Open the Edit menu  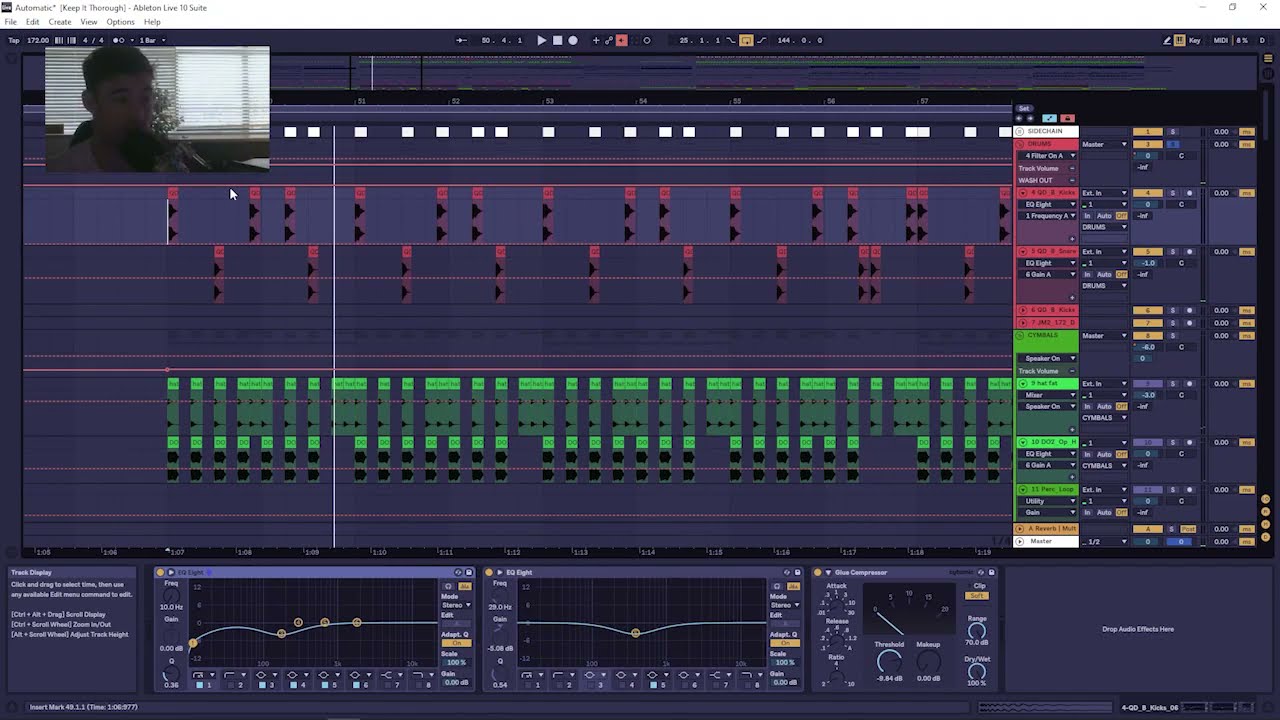coord(33,22)
